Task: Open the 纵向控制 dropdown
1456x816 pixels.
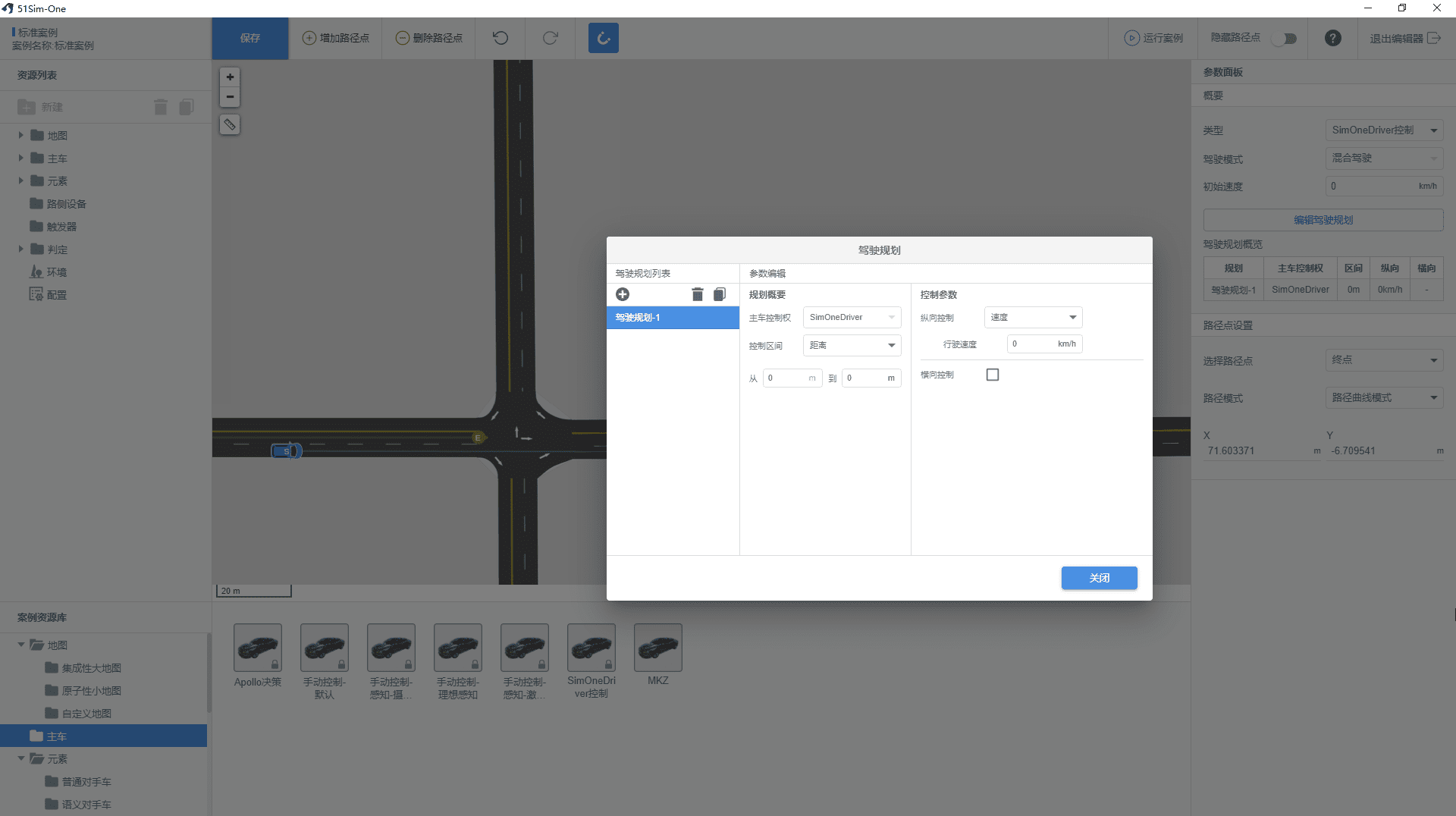Action: 1033,317
